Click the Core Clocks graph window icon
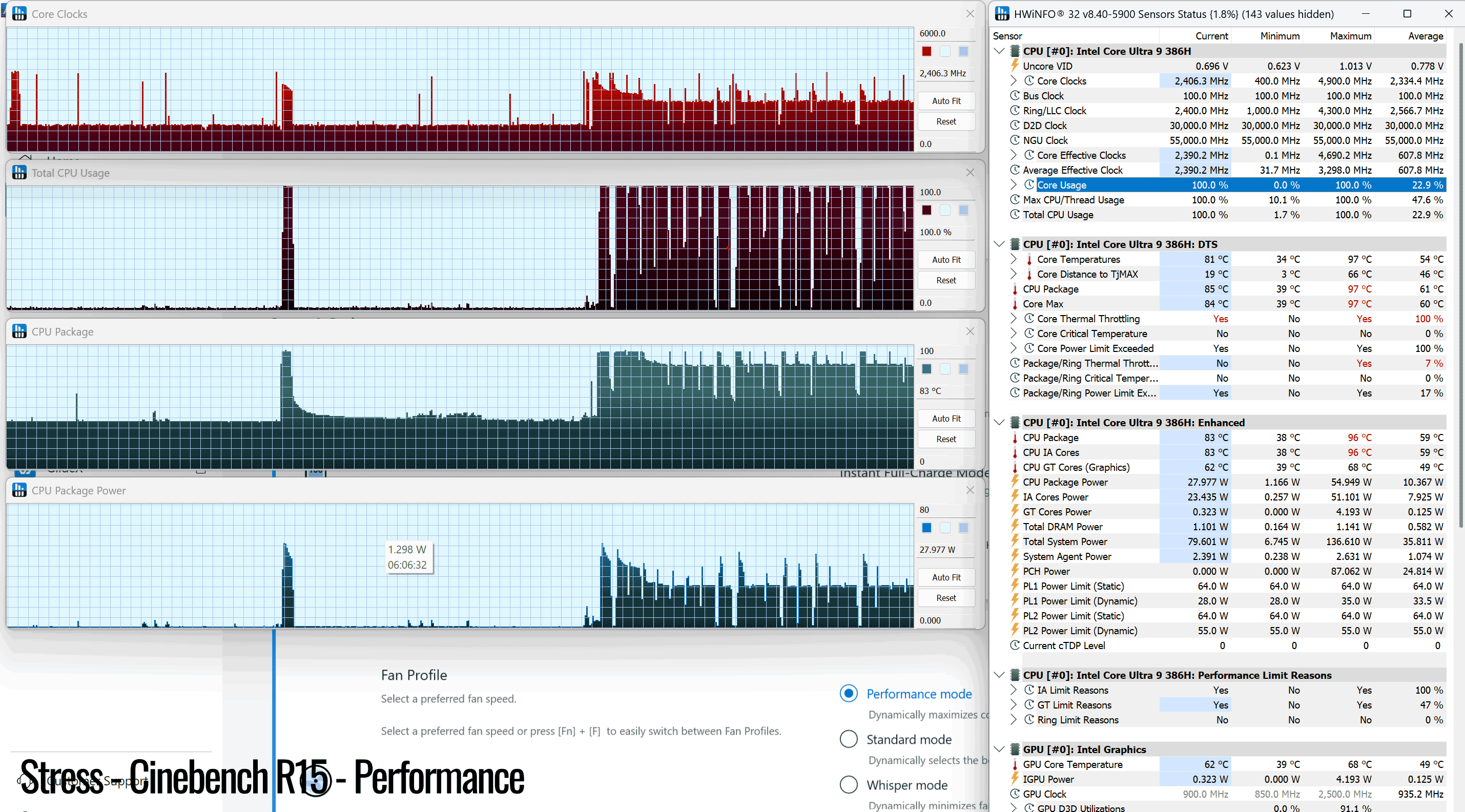 19,14
